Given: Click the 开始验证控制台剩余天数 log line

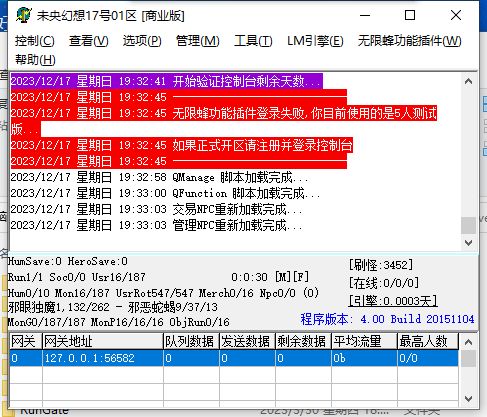Looking at the screenshot, I should click(166, 81).
